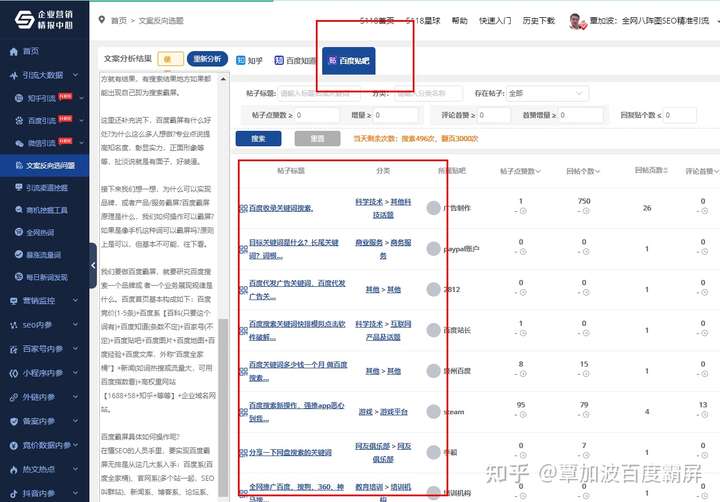
Task: Click the gray reset button beside 搜索
Action: (x=317, y=139)
